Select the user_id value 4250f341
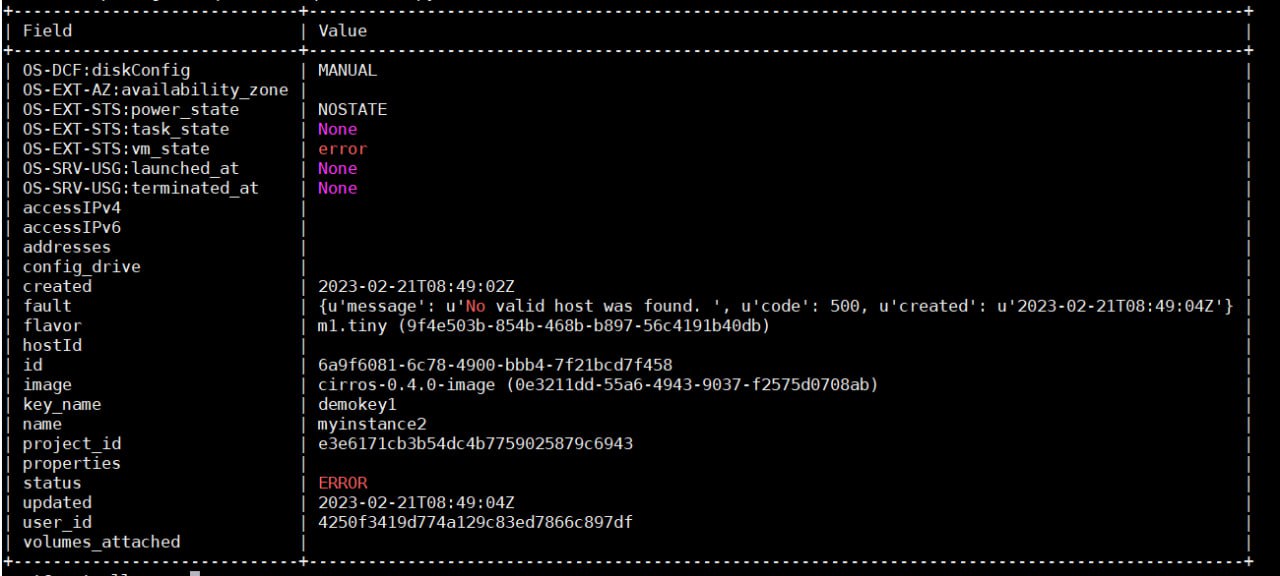Screen dimensions: 1280x576 [x=475, y=522]
